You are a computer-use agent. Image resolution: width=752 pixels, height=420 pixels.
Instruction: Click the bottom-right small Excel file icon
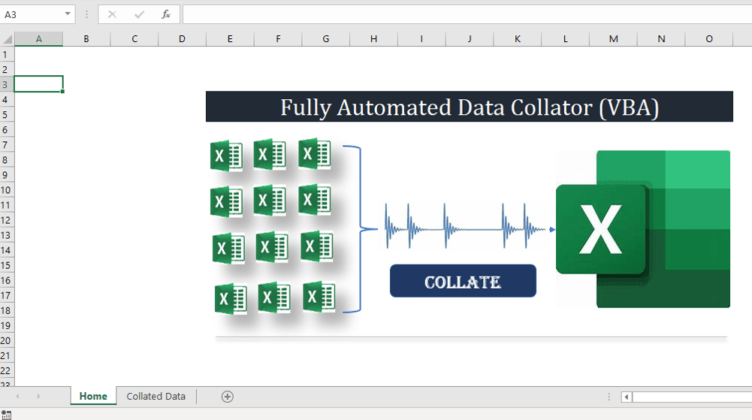[x=319, y=297]
